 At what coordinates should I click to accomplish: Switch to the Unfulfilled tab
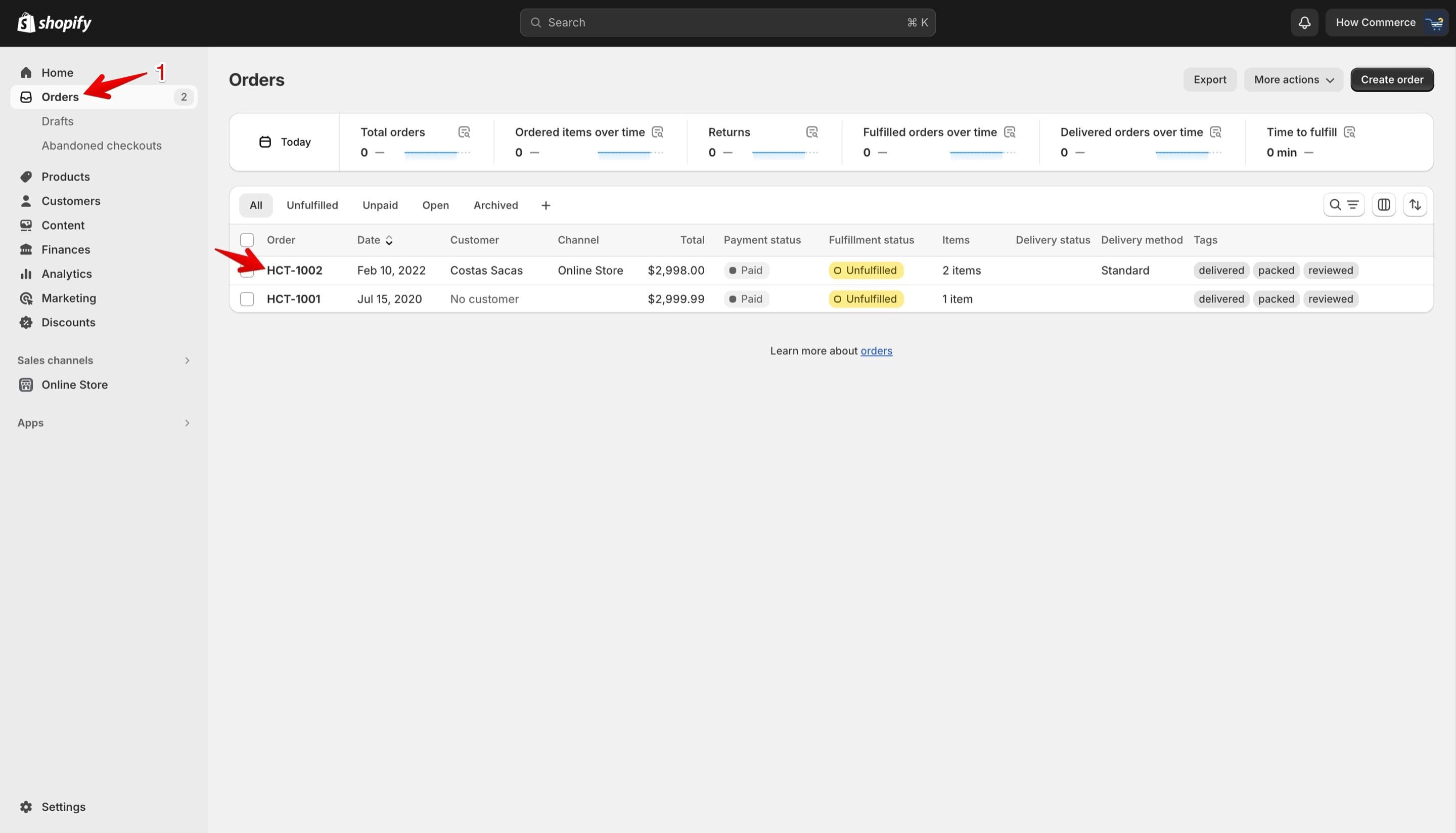[x=312, y=205]
